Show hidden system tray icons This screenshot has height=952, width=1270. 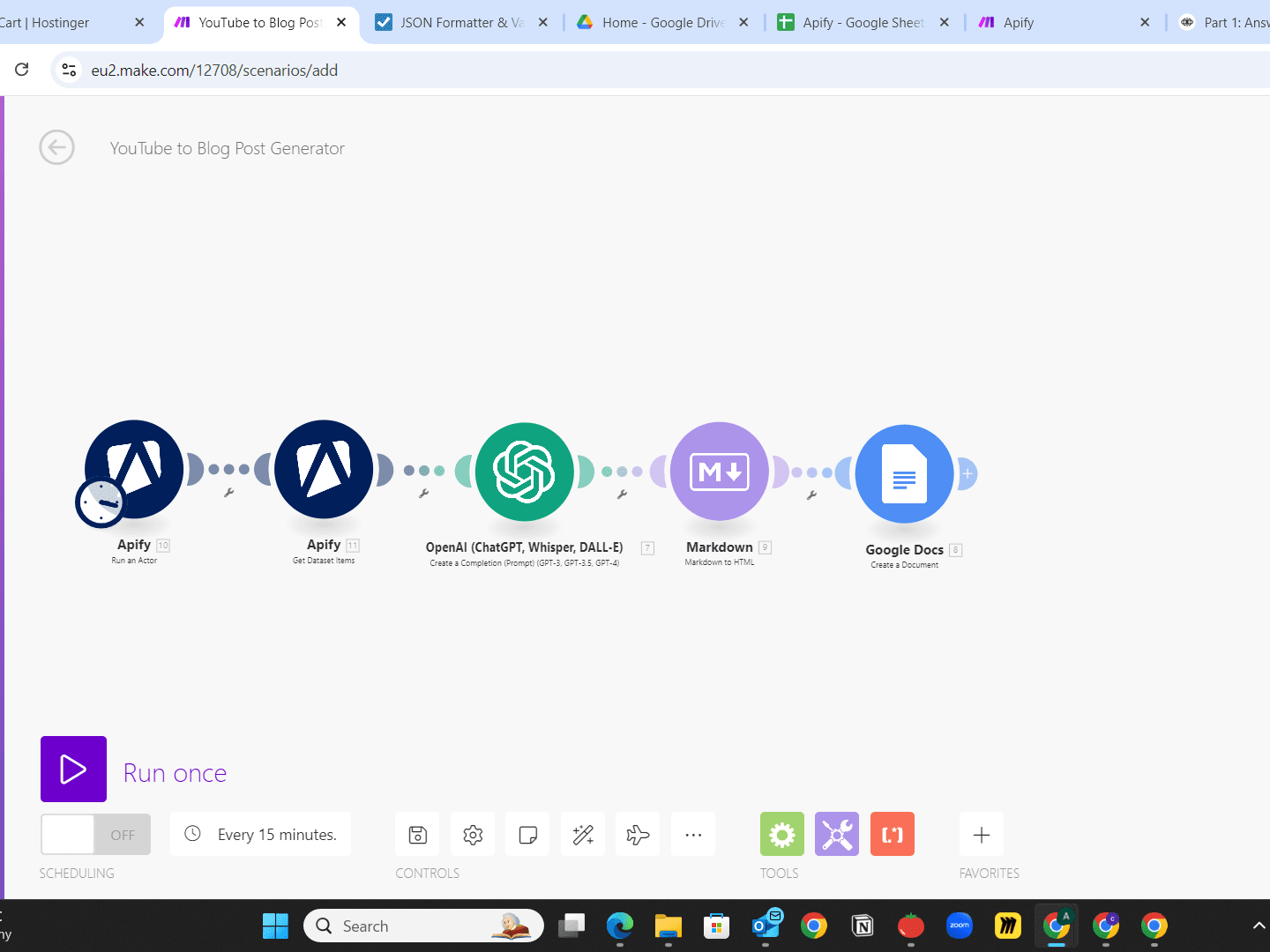click(x=1259, y=926)
